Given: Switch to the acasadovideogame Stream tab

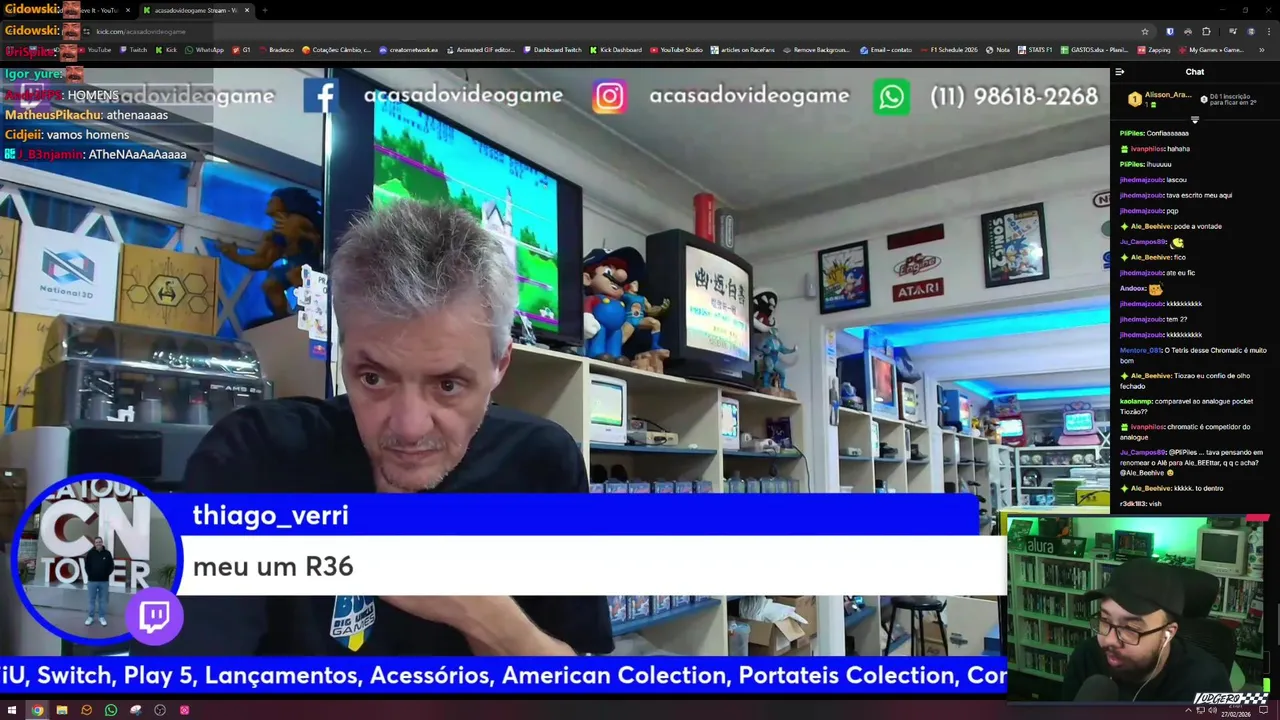Looking at the screenshot, I should 194,10.
